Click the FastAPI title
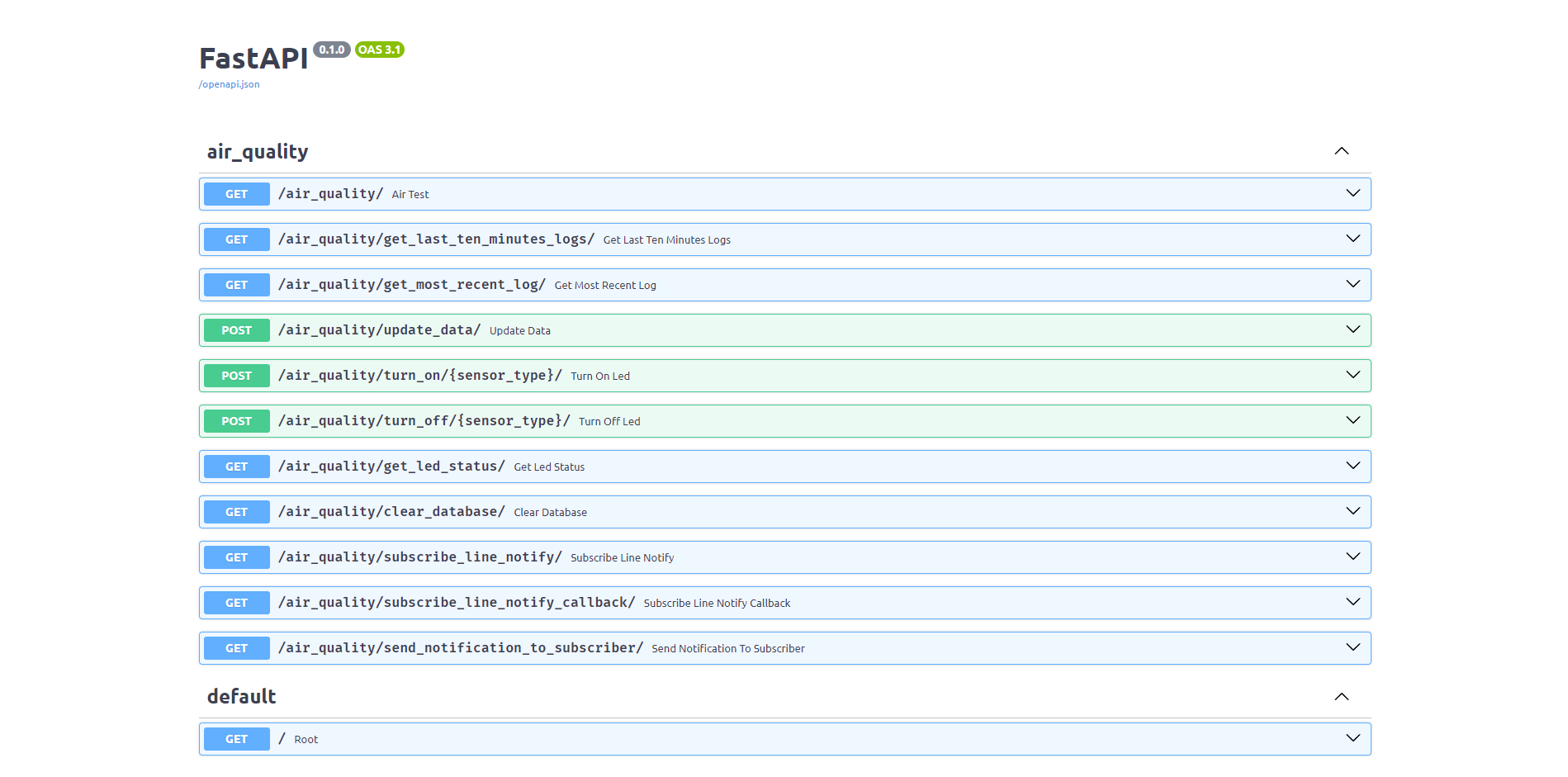This screenshot has width=1568, height=777. coord(253,59)
